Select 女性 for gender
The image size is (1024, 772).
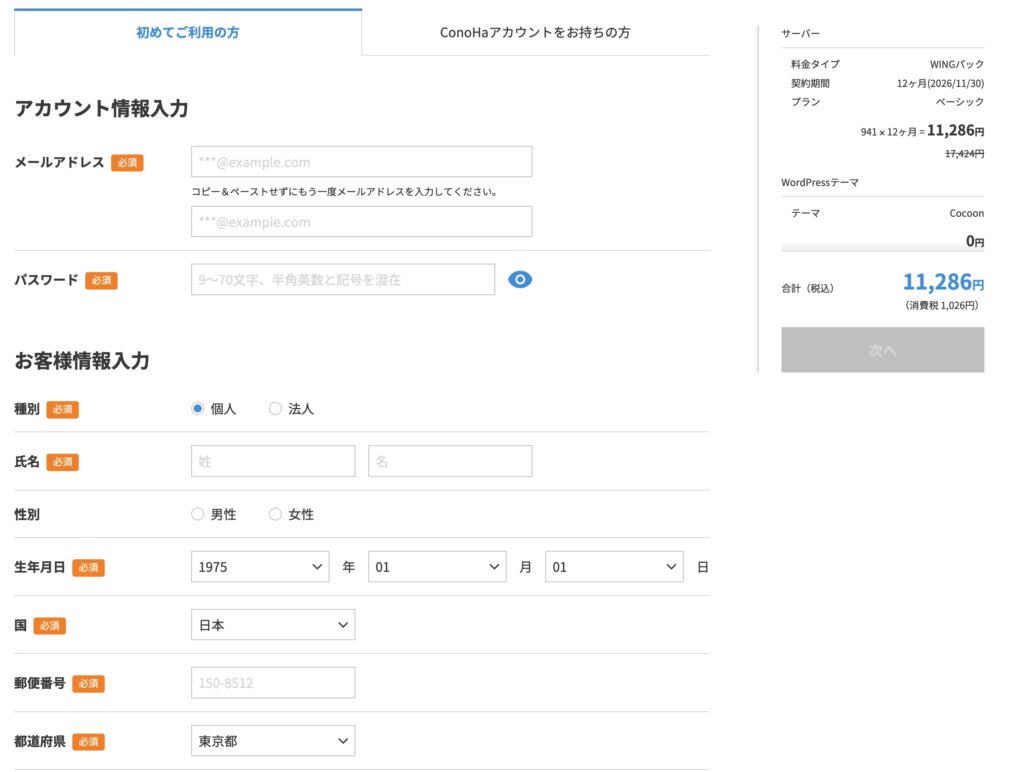[x=275, y=513]
